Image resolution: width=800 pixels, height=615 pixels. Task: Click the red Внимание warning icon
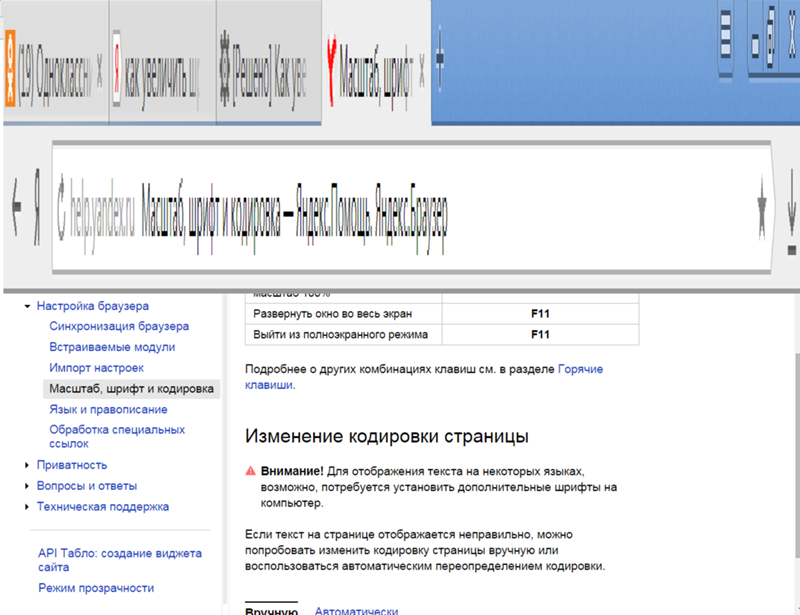(x=251, y=471)
